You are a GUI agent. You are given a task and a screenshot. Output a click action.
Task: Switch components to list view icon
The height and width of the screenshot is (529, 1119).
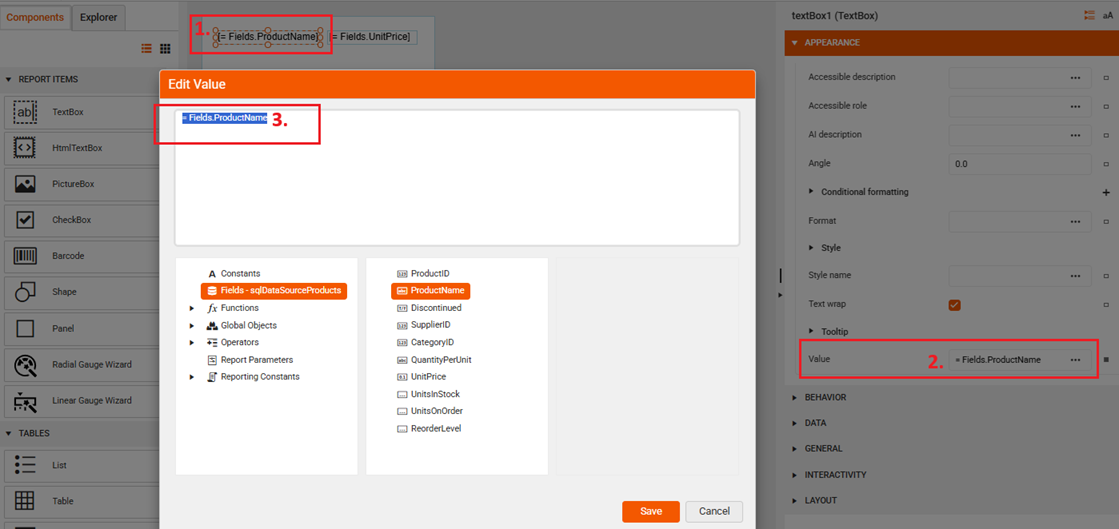146,49
